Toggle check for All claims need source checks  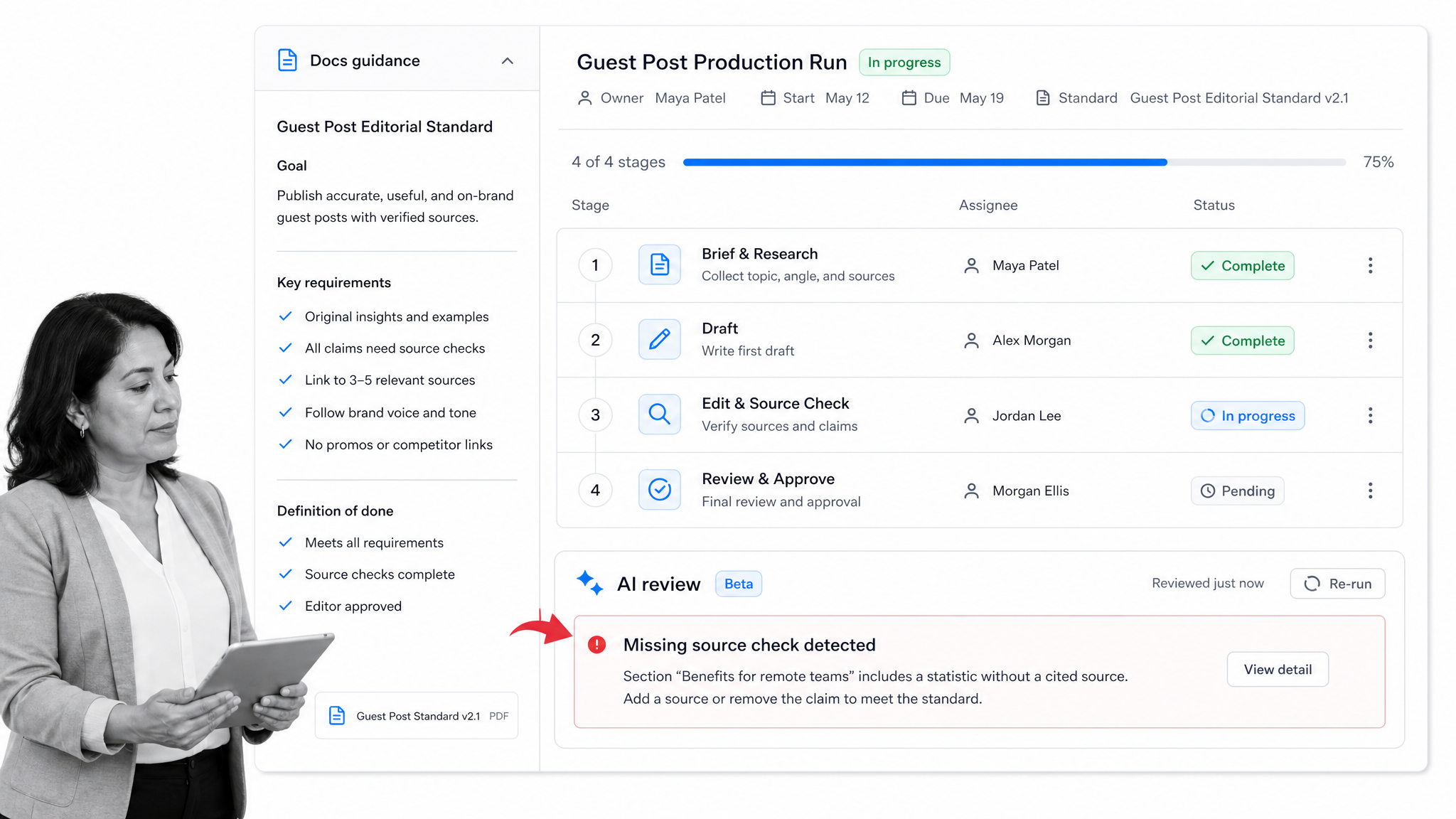tap(286, 348)
